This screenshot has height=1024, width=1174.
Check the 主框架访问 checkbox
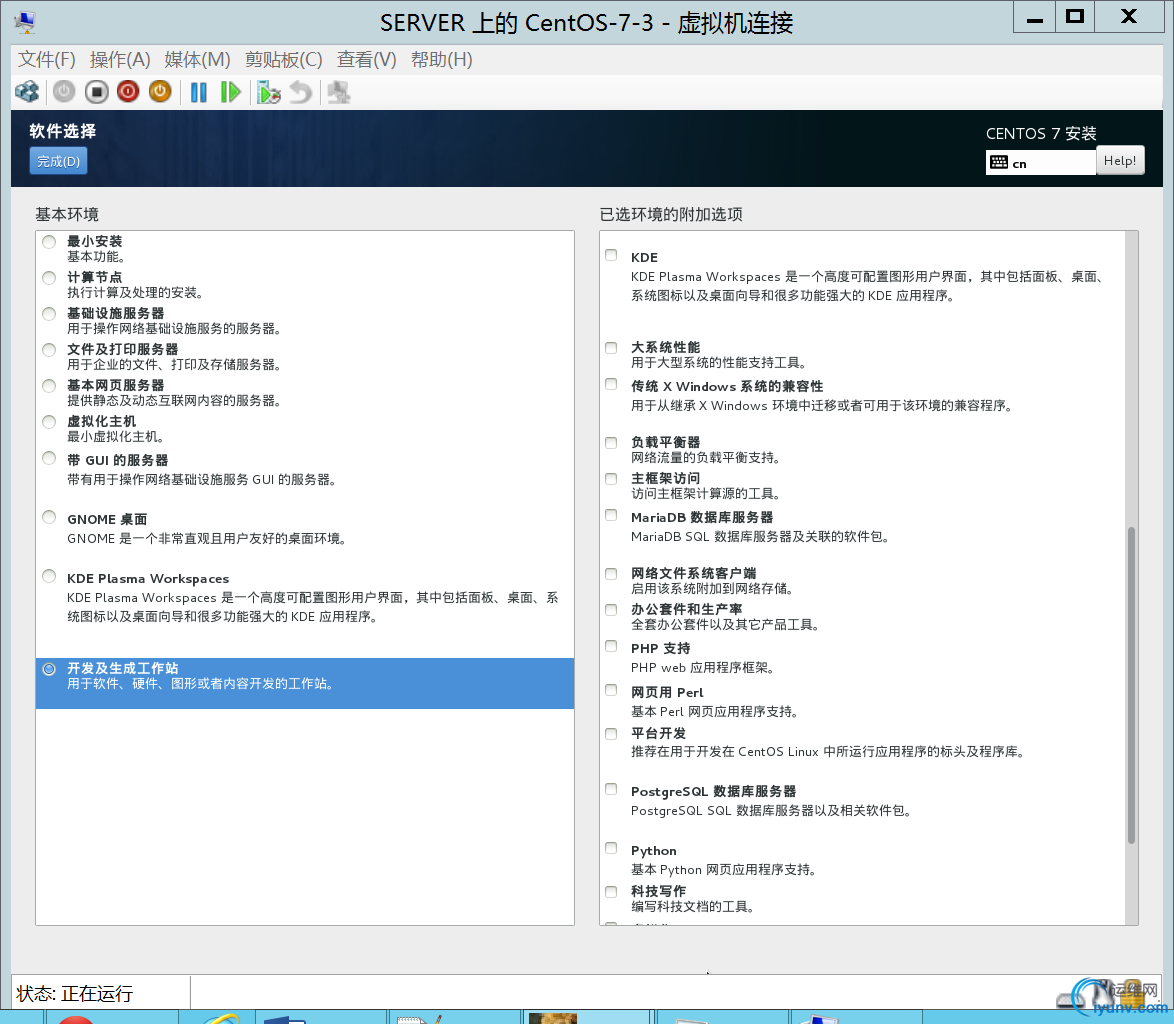(x=612, y=478)
